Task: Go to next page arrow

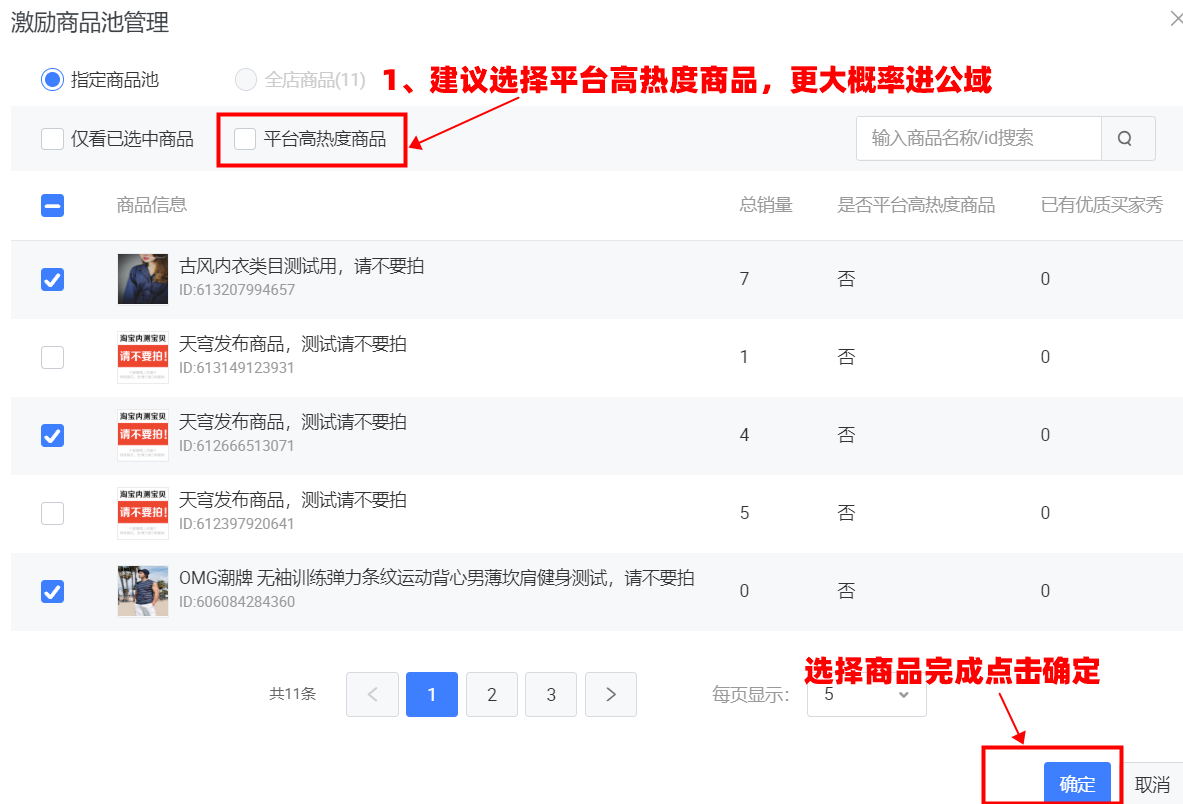Action: 611,695
